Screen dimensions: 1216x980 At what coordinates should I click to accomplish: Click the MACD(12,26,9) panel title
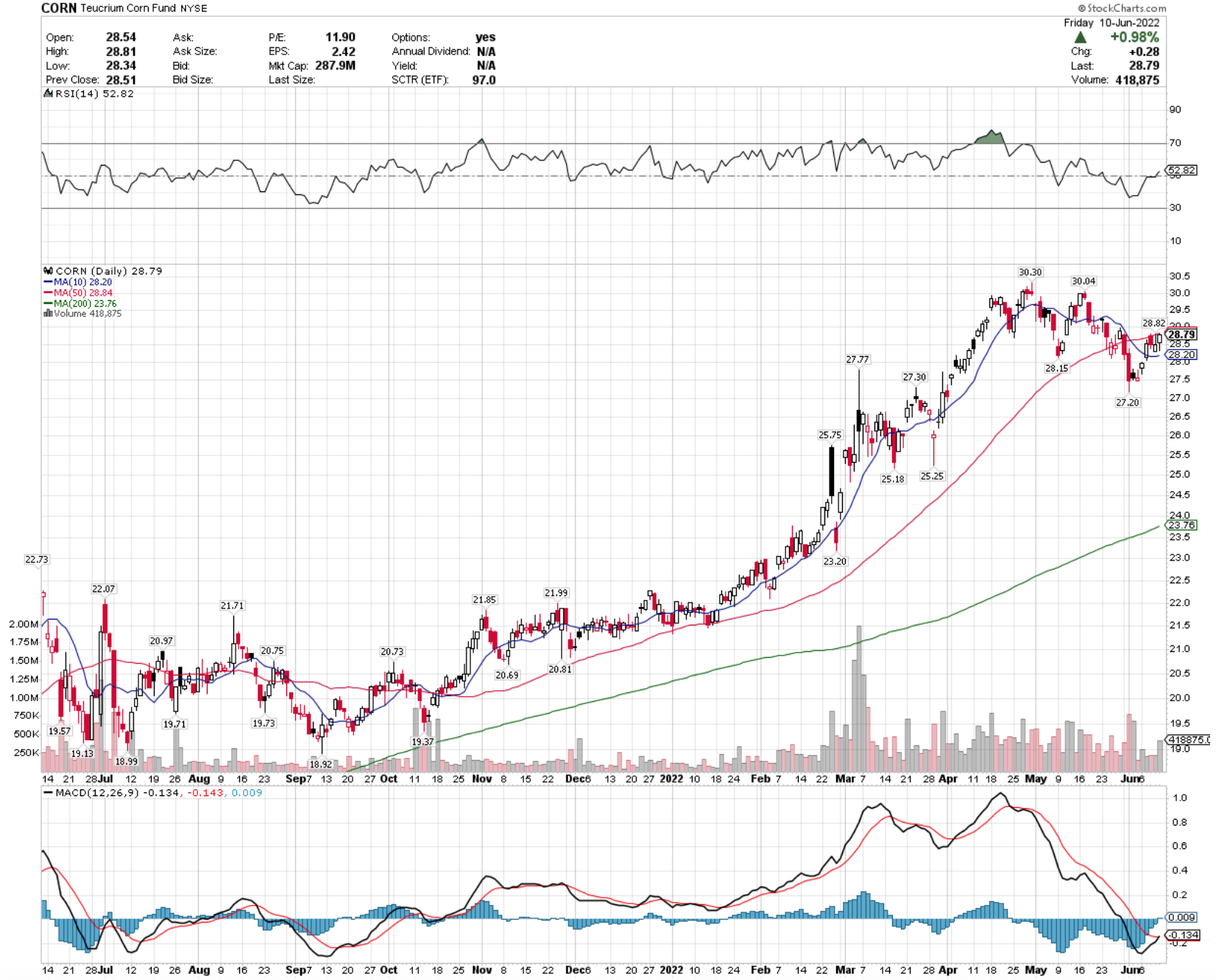pyautogui.click(x=97, y=793)
